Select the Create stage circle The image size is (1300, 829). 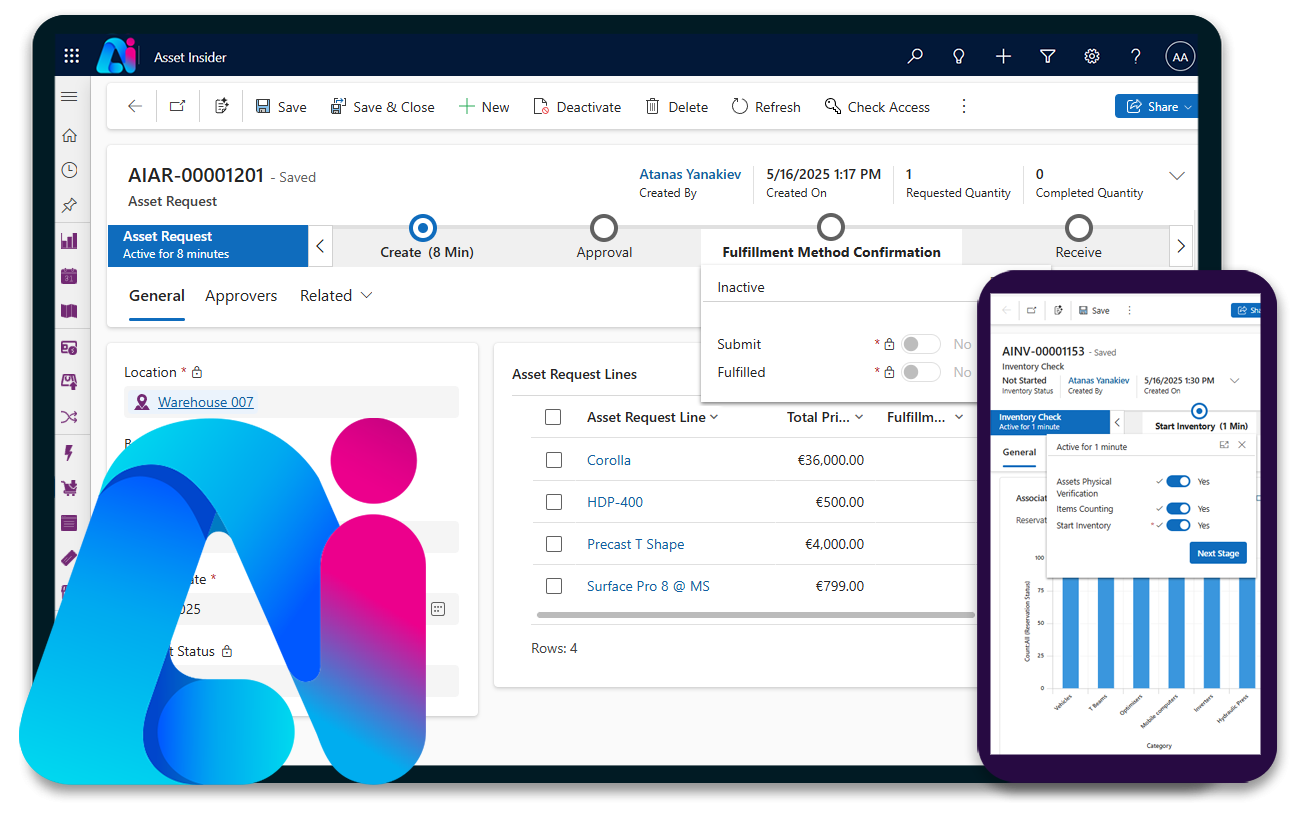coord(423,228)
